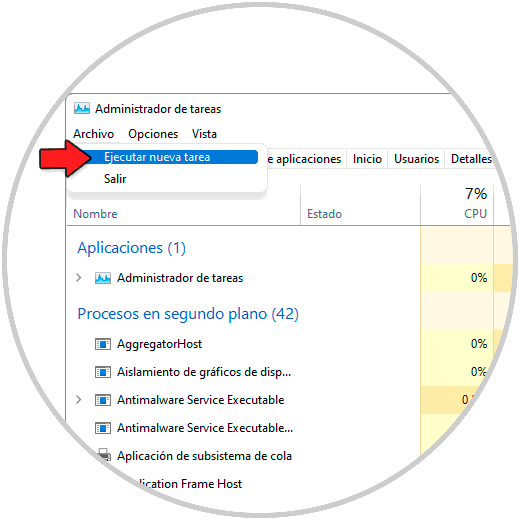Screen dimensions: 520x520
Task: Click the second Antimalware Service Executable icon
Action: 103,428
